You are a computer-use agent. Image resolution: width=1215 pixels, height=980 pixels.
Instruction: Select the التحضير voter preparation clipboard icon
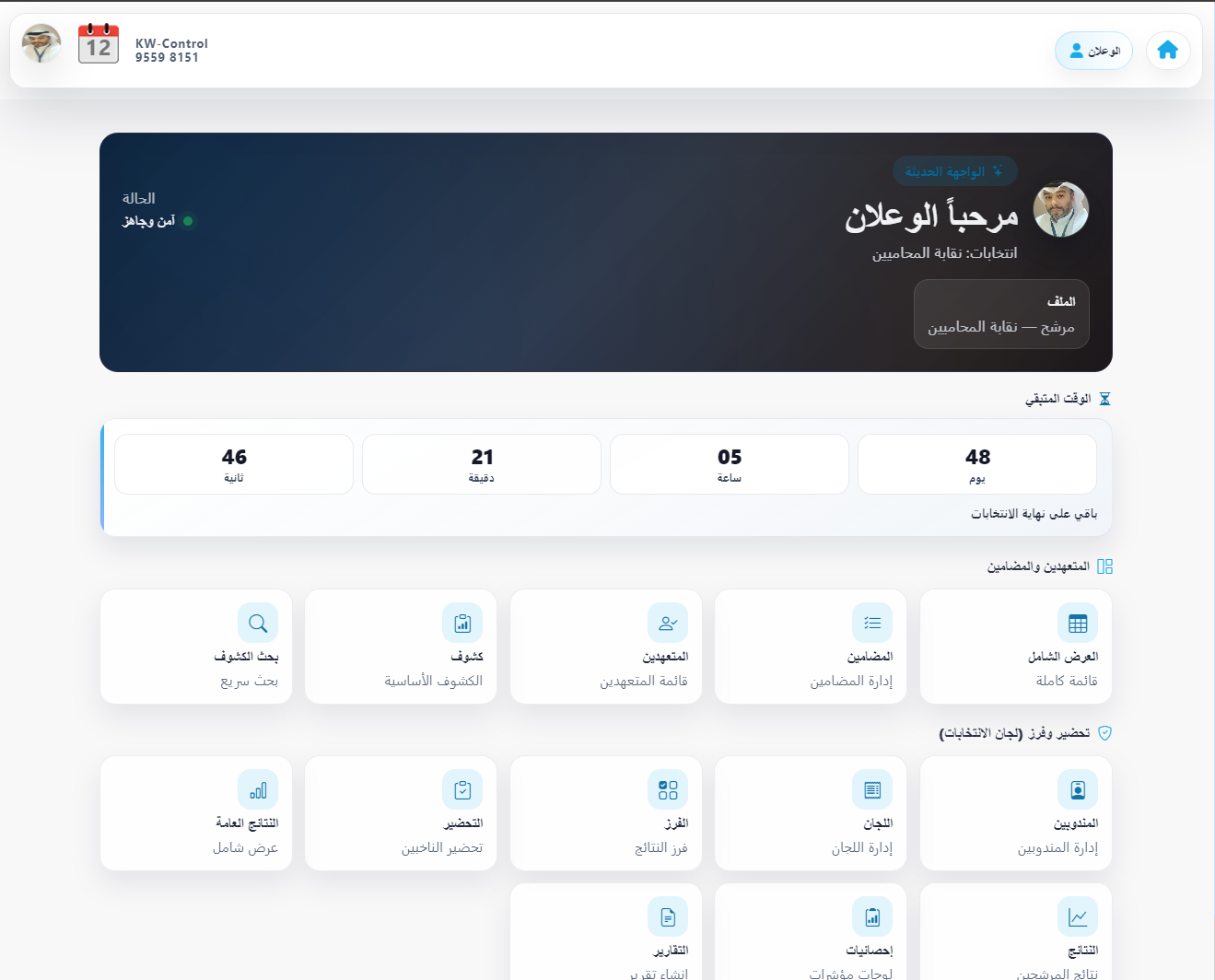pos(462,789)
